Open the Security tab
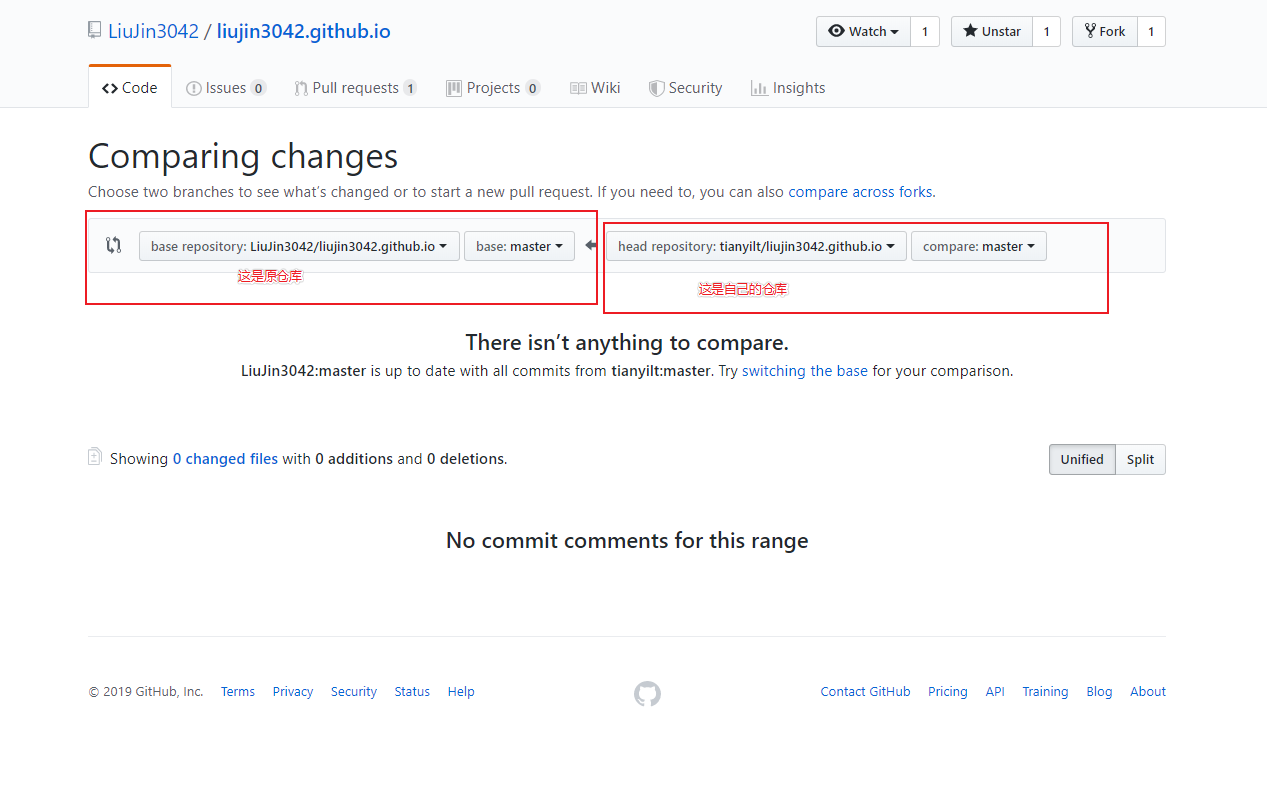This screenshot has height=795, width=1267. tap(685, 88)
